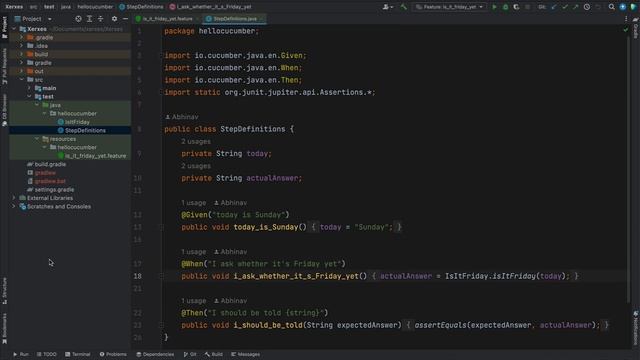Screen dimensions: 640x360
Task: Toggle the Bookmarks sidebar button
Action: (4, 328)
